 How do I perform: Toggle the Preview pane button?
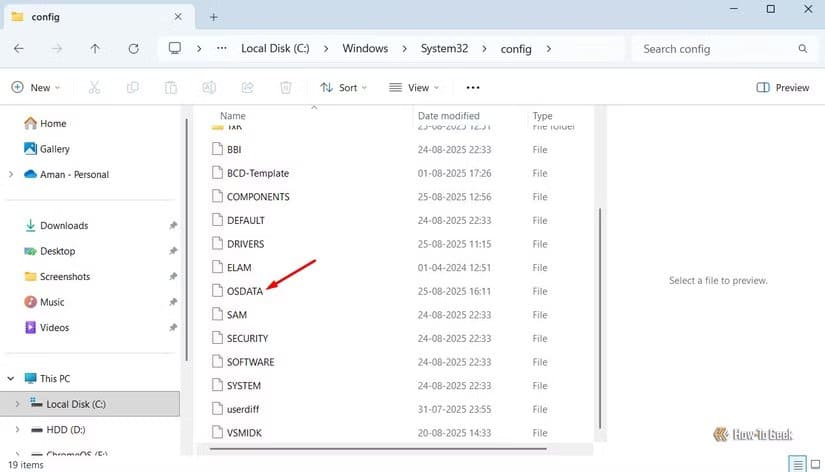[783, 87]
